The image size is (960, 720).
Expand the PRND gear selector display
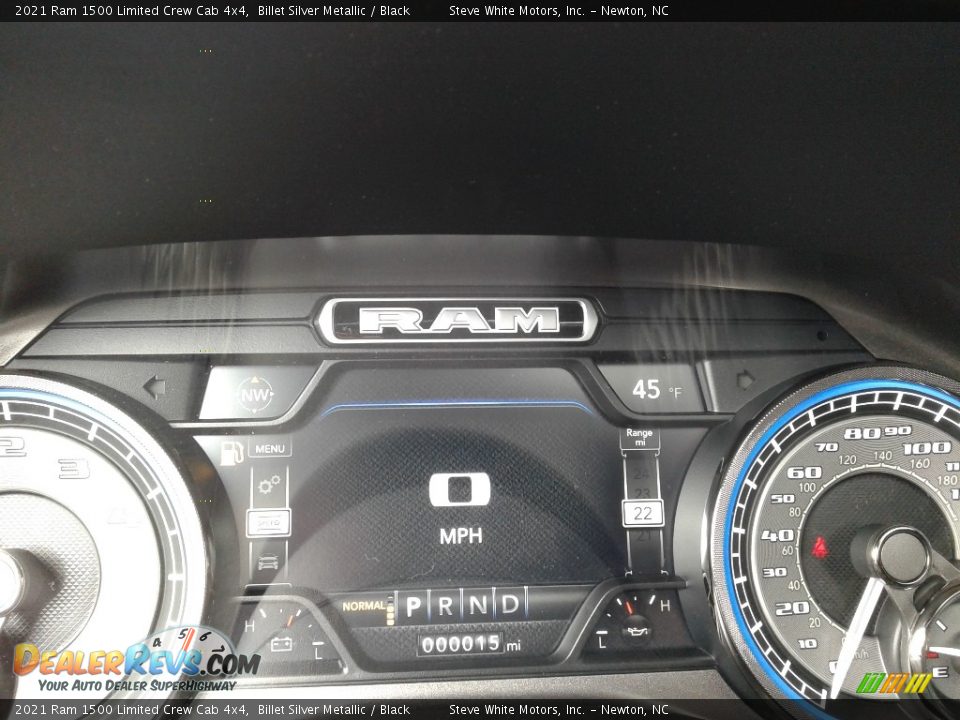pyautogui.click(x=466, y=604)
